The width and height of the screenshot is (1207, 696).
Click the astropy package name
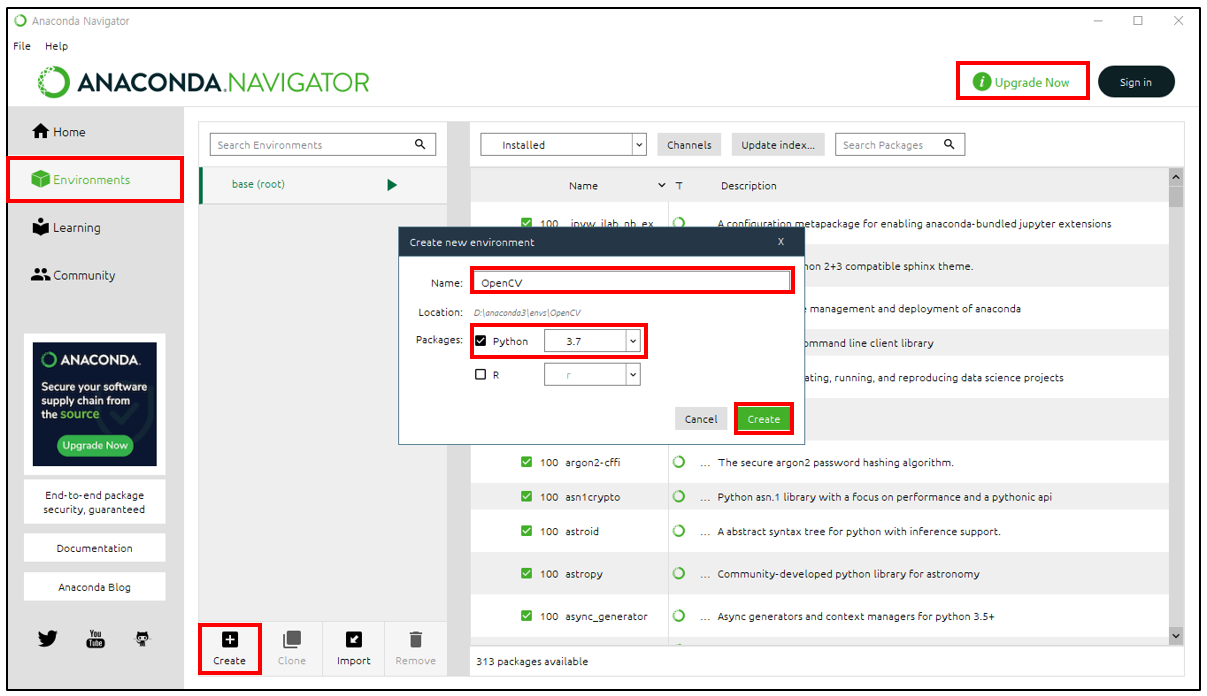point(586,574)
